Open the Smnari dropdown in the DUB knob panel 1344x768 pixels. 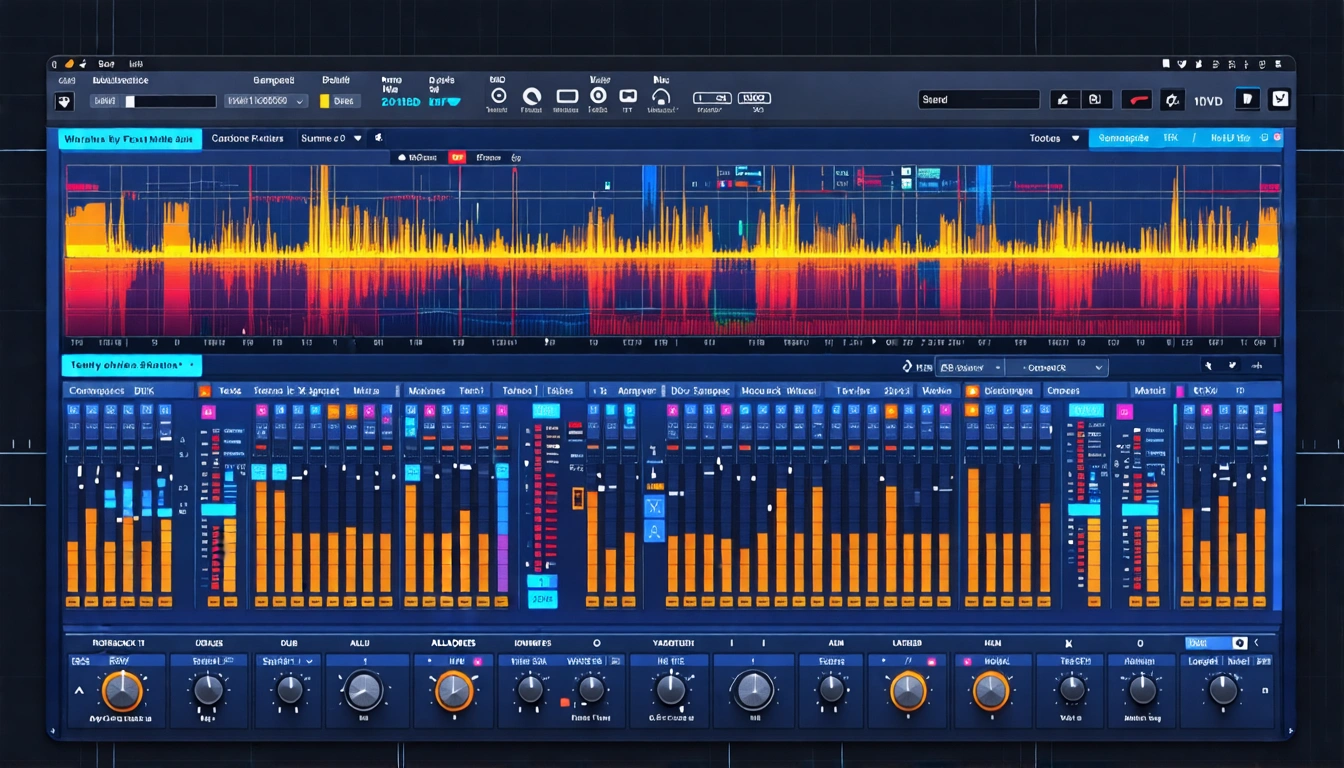[288, 661]
